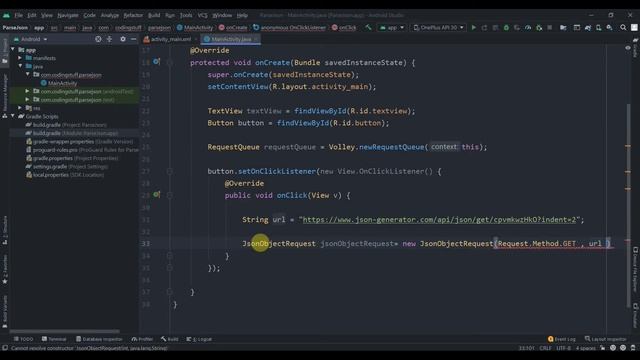Viewport: 640px width, 360px height.
Task: Click the json-generator.com URL string
Action: [439, 220]
